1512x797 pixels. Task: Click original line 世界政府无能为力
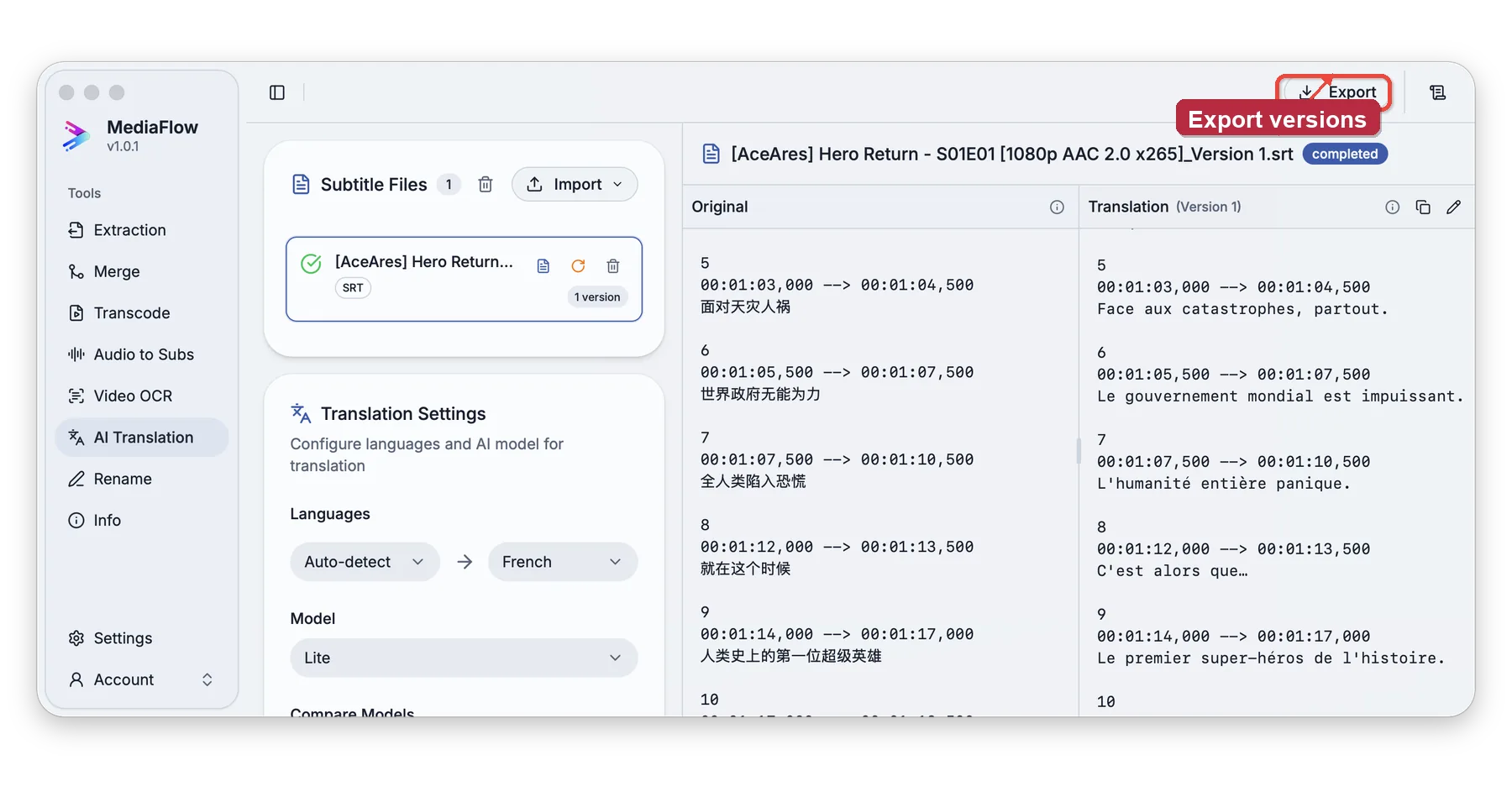tap(760, 394)
